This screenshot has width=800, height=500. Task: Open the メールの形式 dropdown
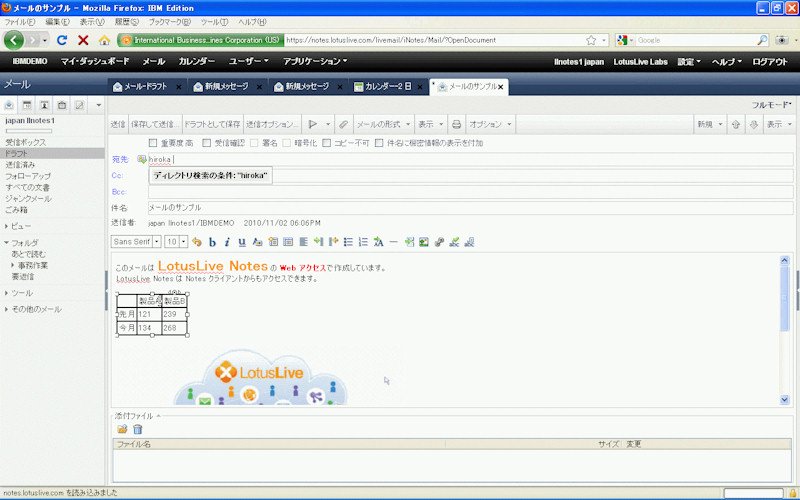pyautogui.click(x=383, y=124)
